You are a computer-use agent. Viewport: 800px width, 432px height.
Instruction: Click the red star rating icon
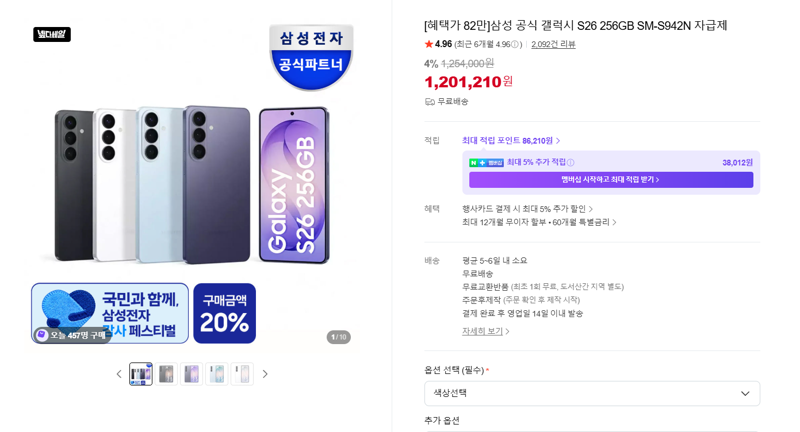click(x=429, y=44)
